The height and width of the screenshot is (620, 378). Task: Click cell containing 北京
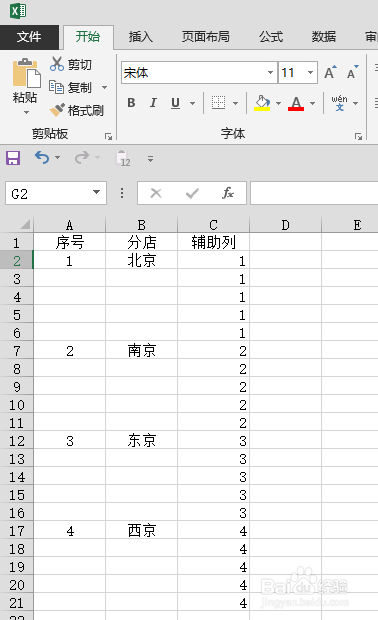142,261
